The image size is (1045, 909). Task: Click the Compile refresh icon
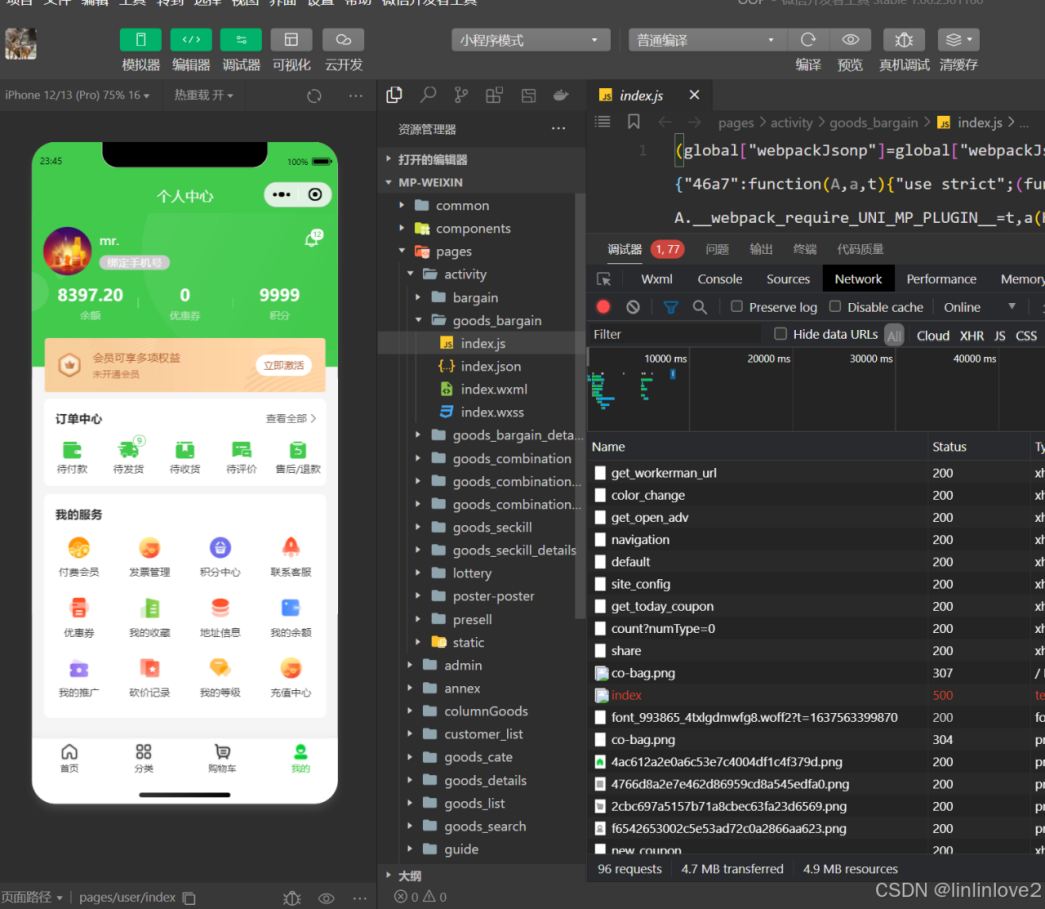click(807, 40)
